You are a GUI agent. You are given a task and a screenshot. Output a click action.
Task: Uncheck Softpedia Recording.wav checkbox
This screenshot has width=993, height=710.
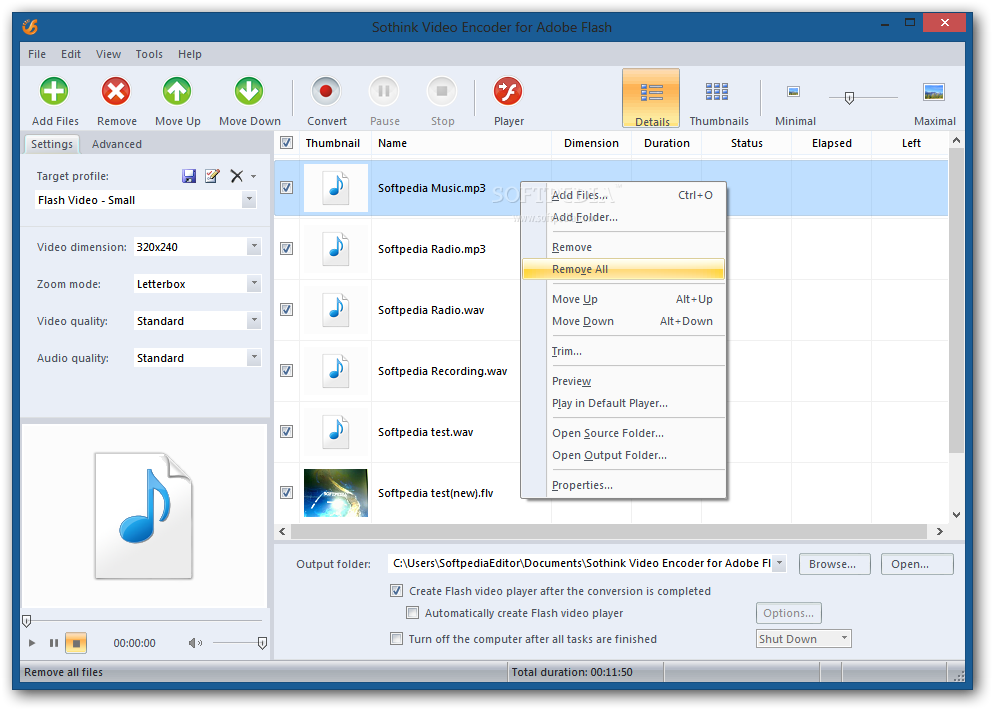(287, 370)
